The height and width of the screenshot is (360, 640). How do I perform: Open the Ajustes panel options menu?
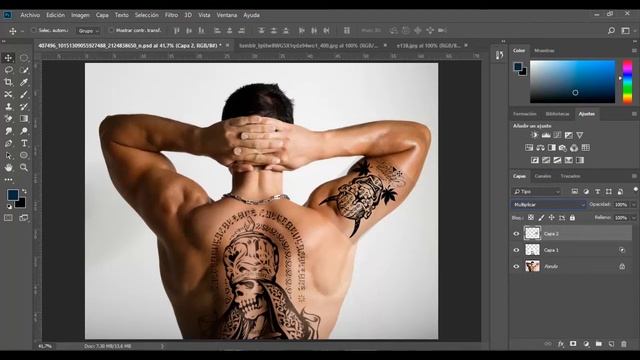click(634, 114)
